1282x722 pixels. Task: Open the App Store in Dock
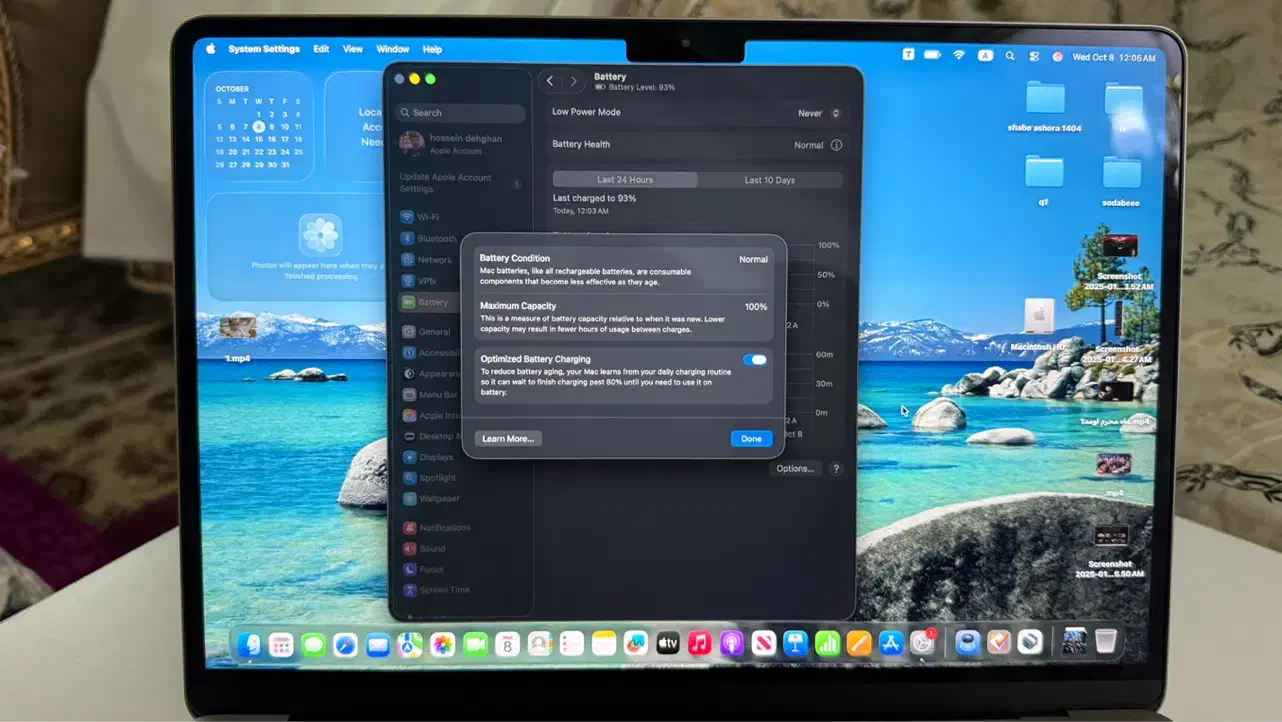click(x=890, y=644)
